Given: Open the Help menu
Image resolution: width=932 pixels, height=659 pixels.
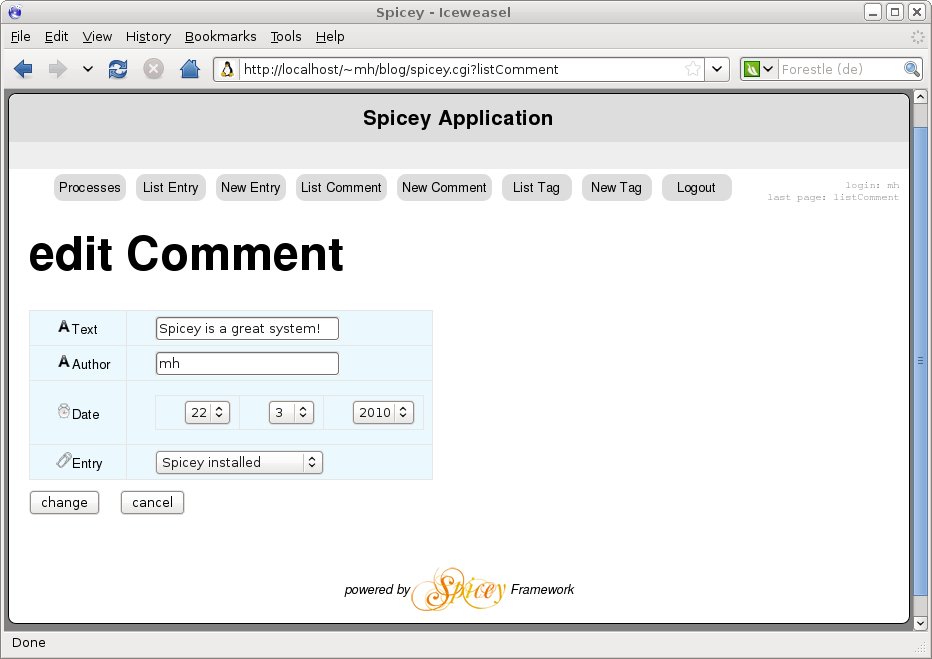Looking at the screenshot, I should (330, 37).
